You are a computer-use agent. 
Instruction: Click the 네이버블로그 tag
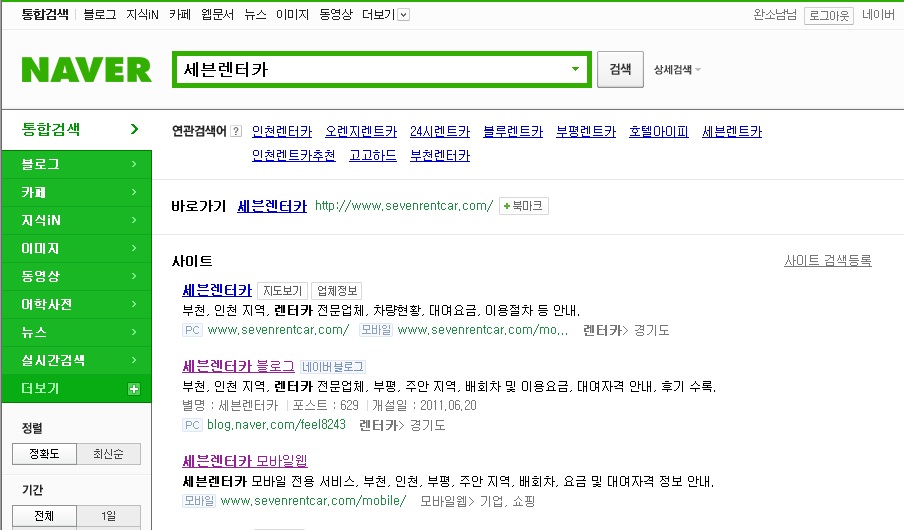(x=333, y=367)
